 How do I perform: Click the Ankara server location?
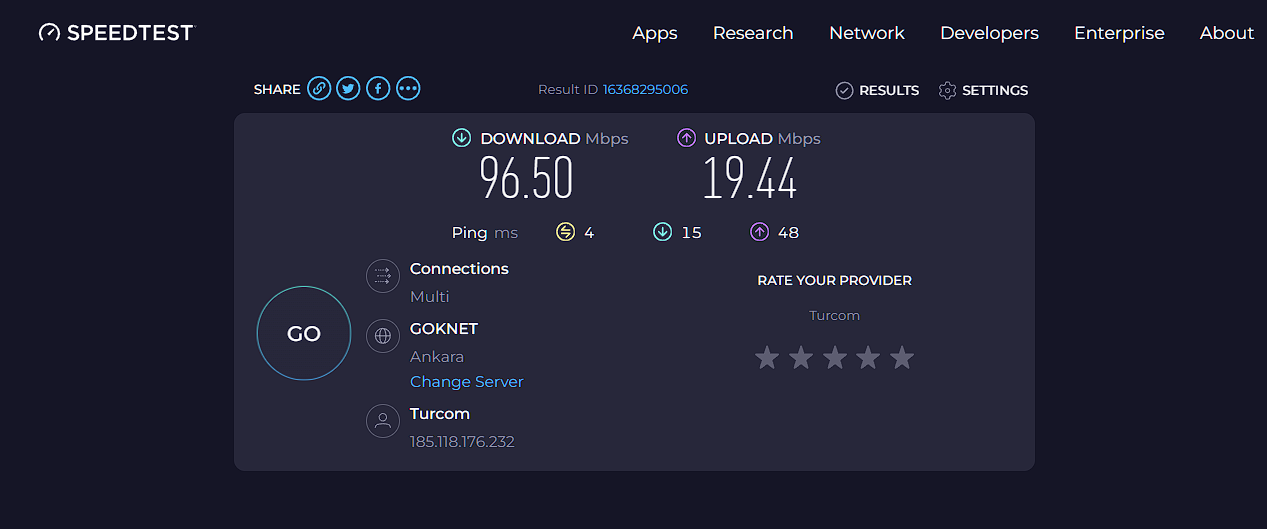[x=437, y=357]
